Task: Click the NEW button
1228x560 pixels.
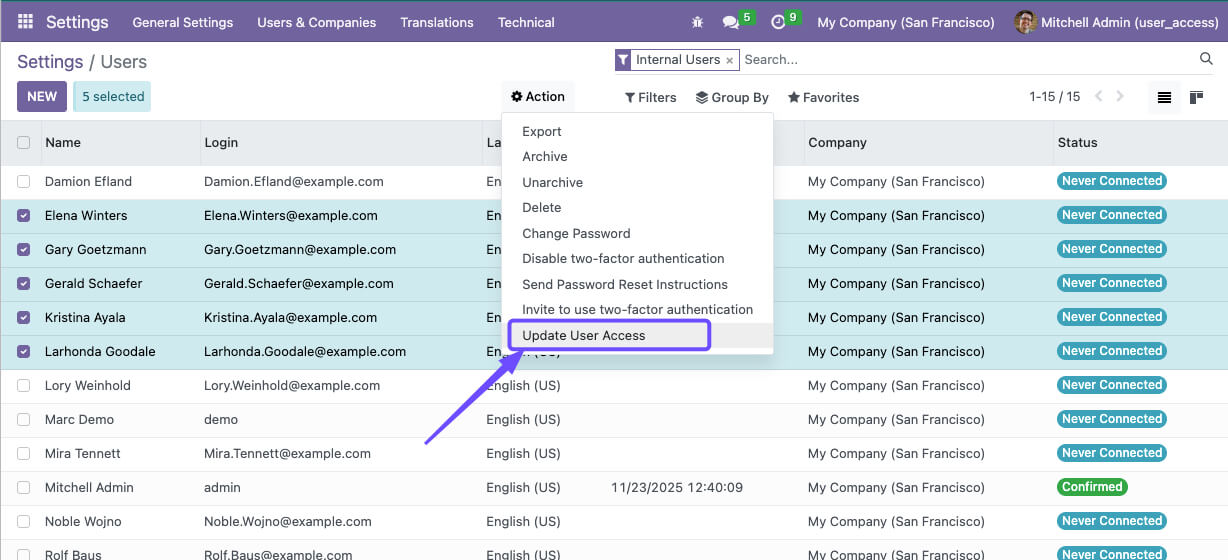Action: pyautogui.click(x=42, y=97)
